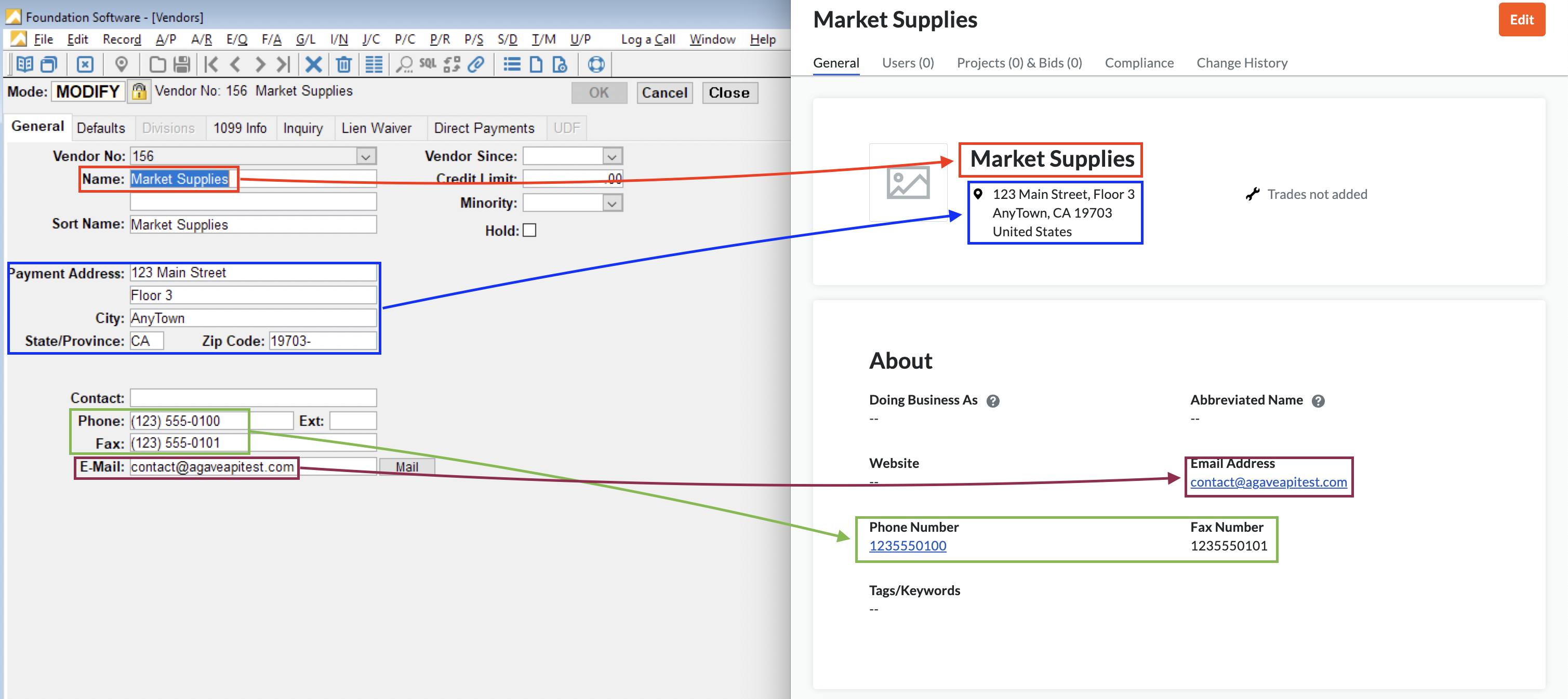Open the Vendor Since dropdown
Screen dimensions: 1568x699
coord(613,156)
